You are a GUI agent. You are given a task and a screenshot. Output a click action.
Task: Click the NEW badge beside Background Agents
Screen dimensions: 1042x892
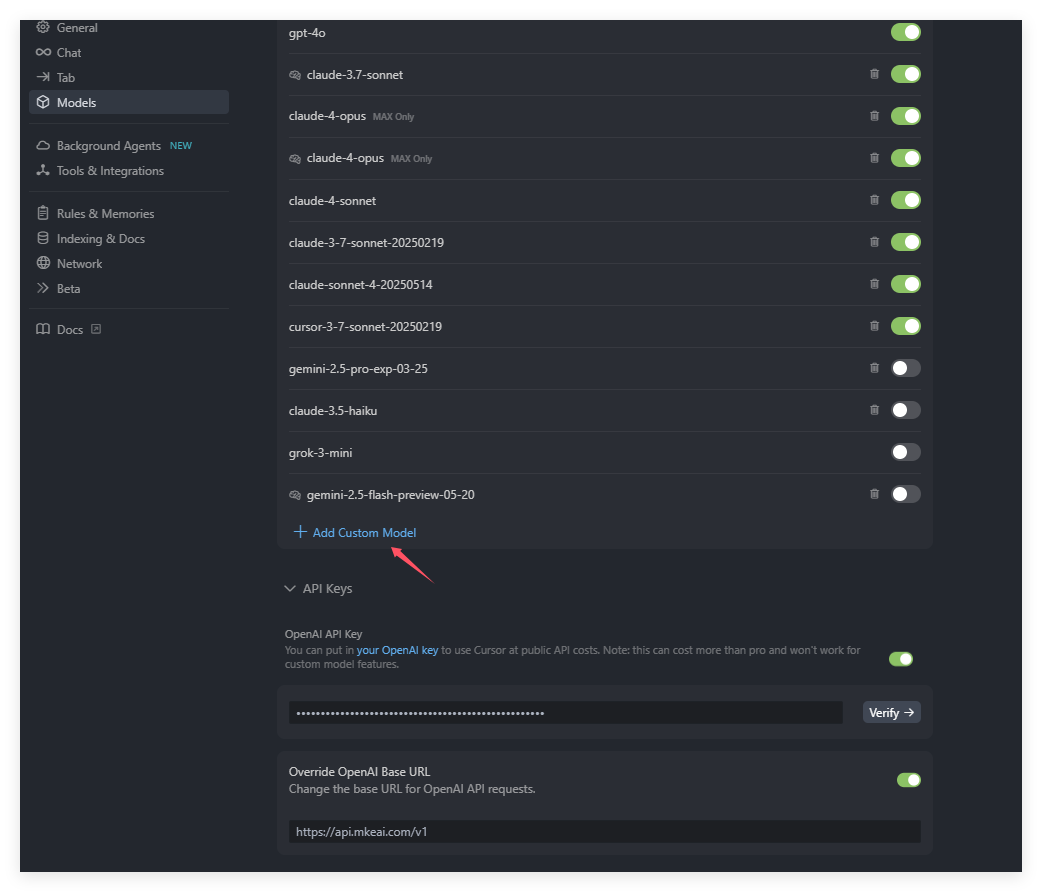pyautogui.click(x=181, y=146)
